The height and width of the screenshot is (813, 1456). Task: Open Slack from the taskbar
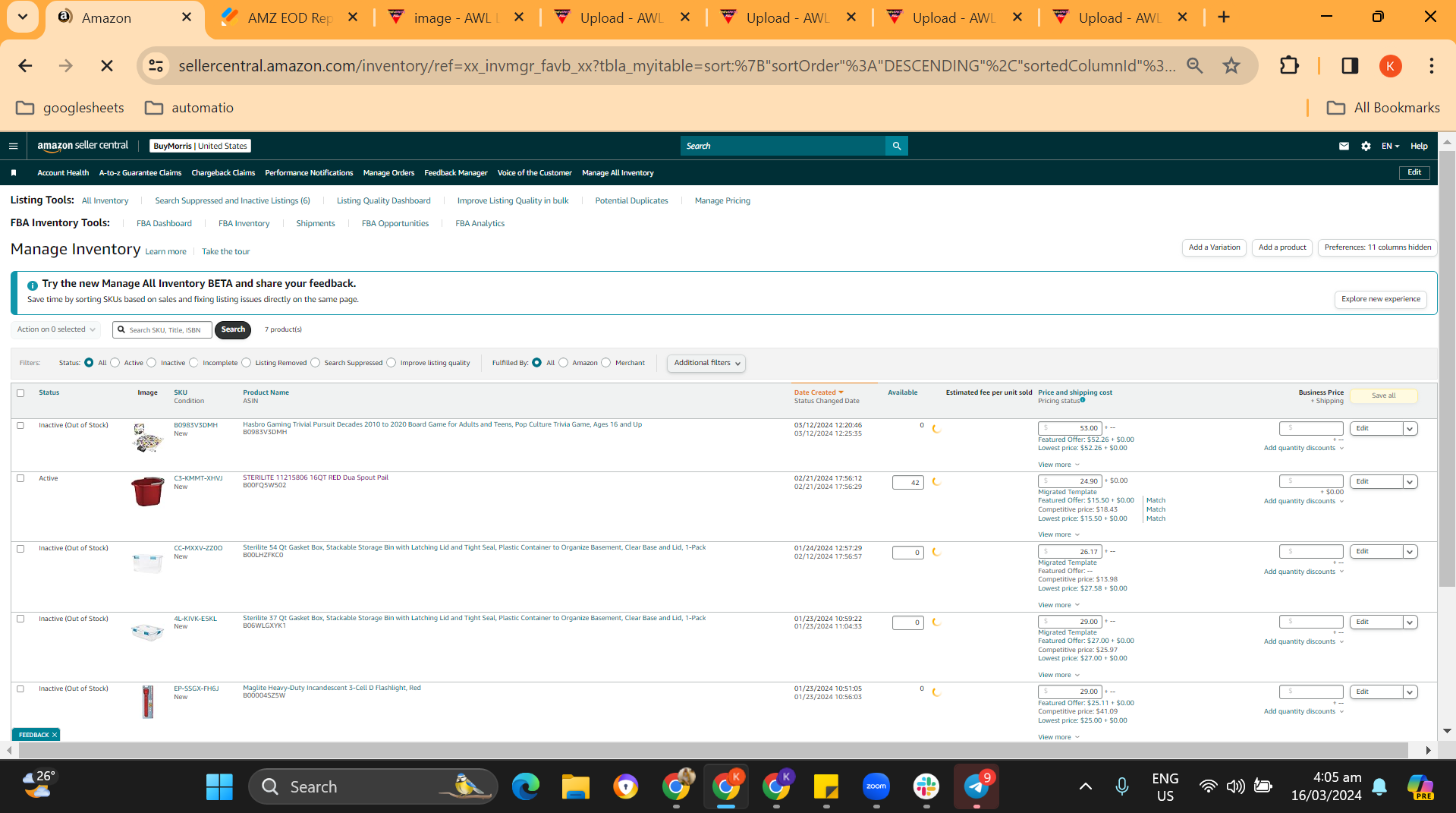[x=926, y=786]
